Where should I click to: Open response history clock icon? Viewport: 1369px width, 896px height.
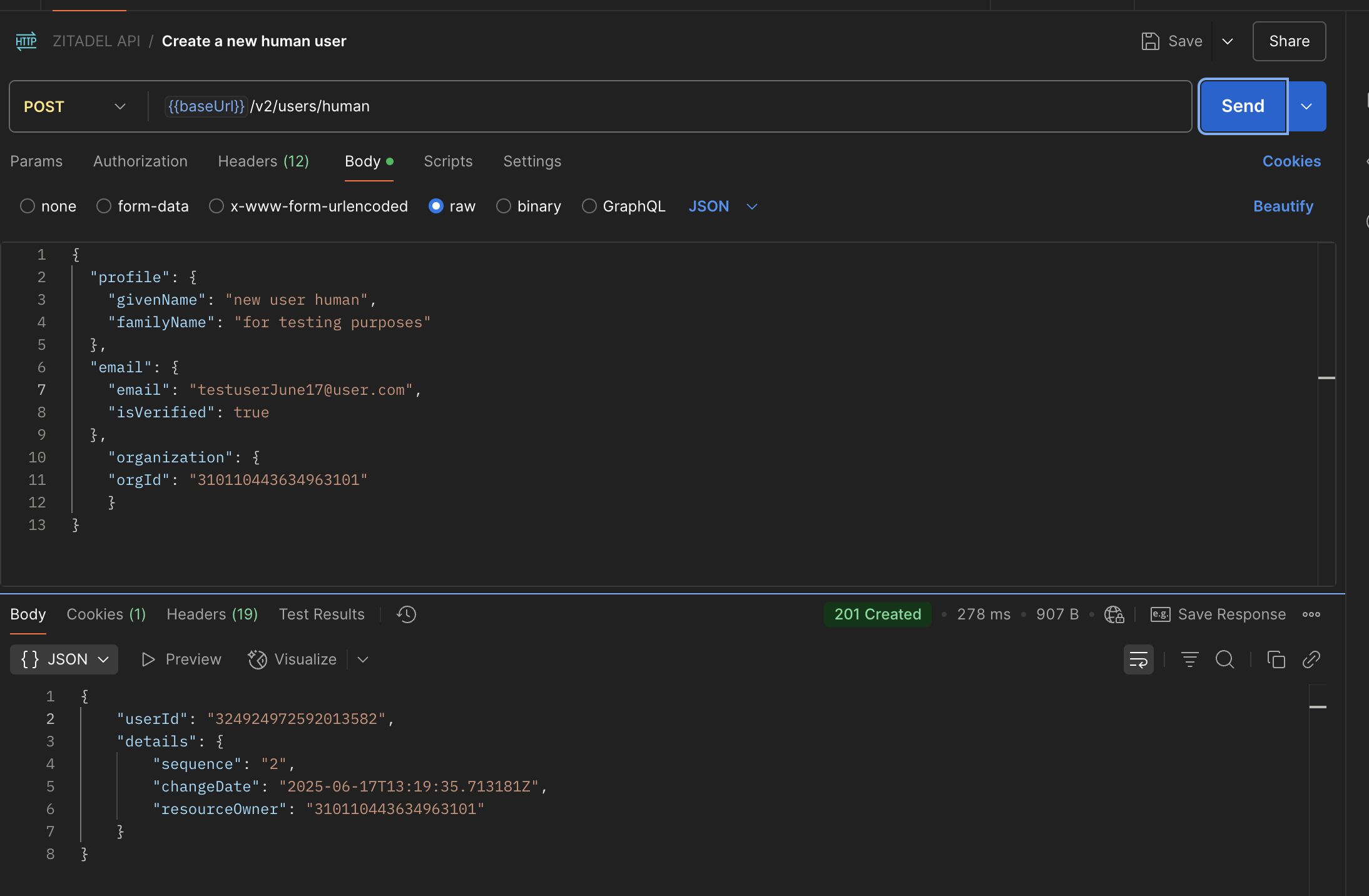tap(406, 614)
